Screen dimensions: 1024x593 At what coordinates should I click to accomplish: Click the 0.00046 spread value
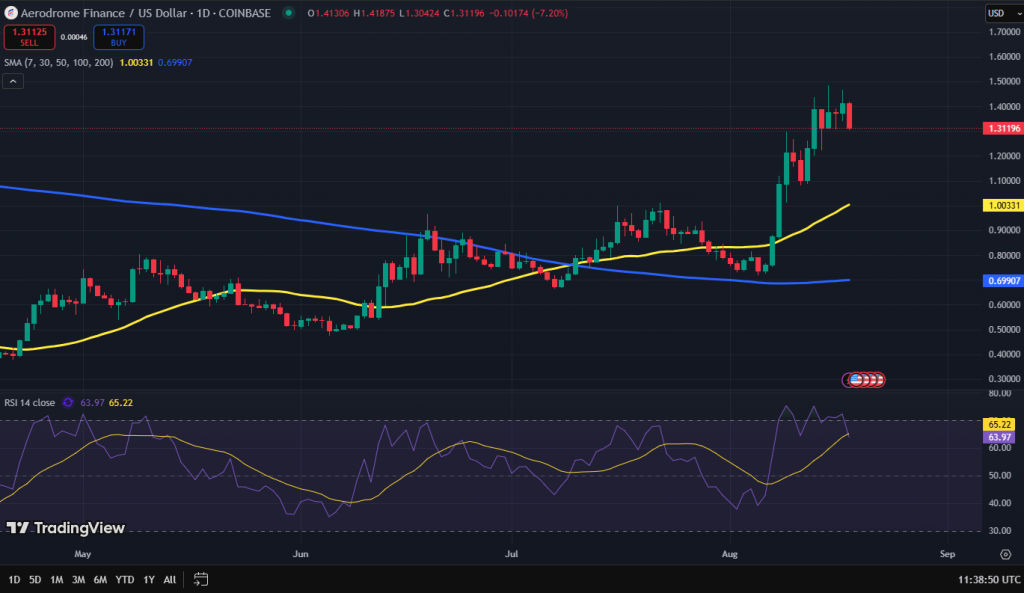point(74,37)
